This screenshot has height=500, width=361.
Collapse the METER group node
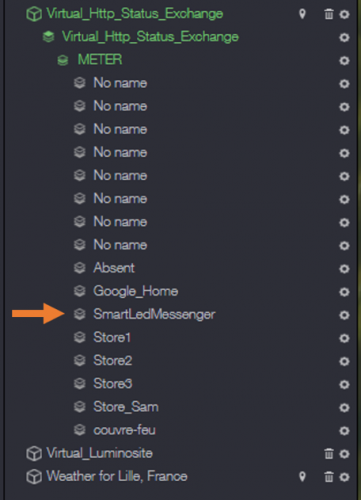pyautogui.click(x=63, y=60)
